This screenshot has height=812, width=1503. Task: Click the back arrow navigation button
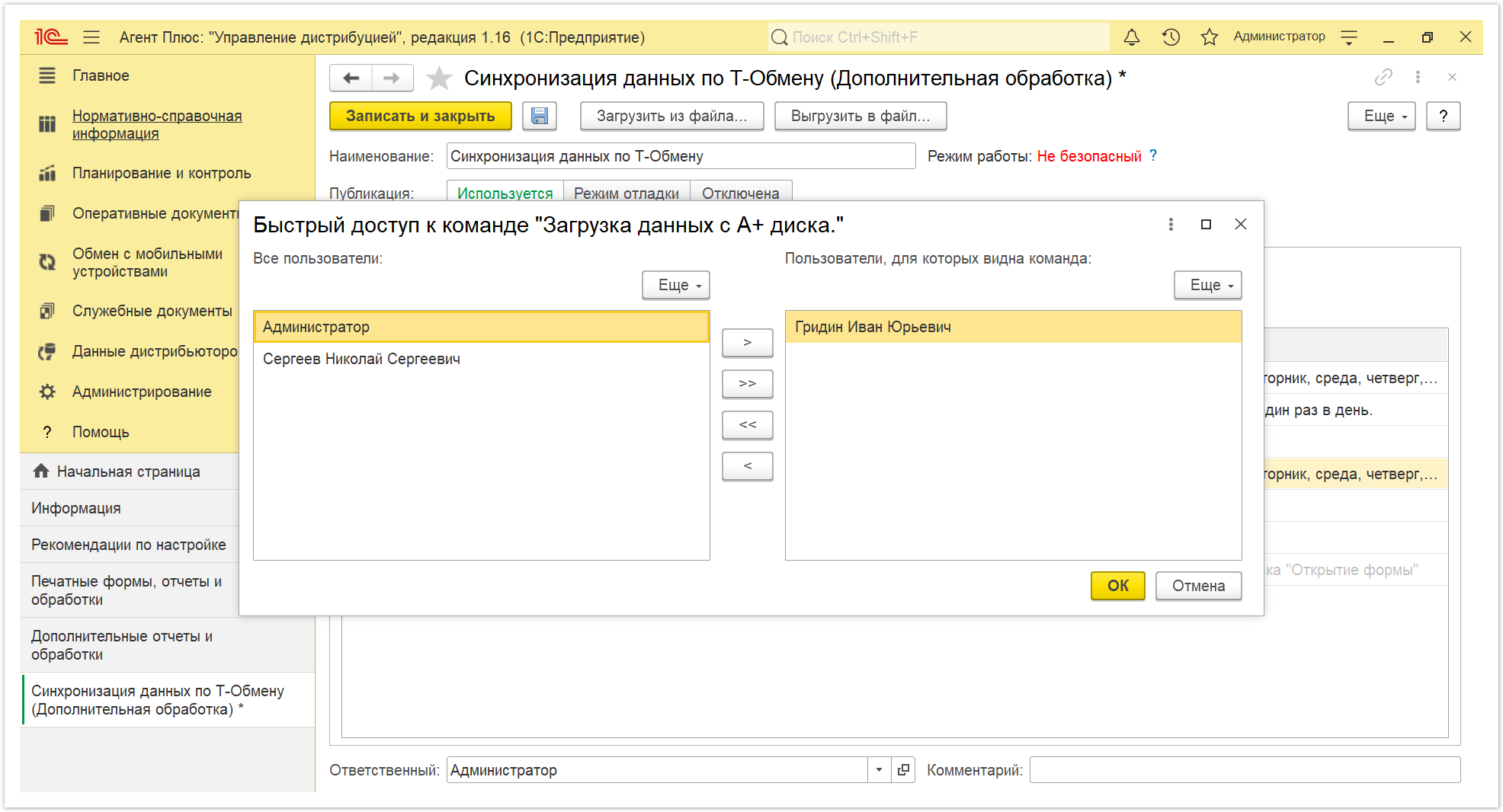pyautogui.click(x=351, y=78)
